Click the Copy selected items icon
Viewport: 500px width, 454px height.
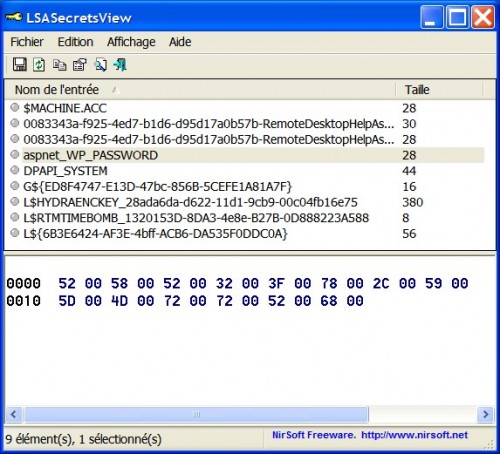pos(60,65)
